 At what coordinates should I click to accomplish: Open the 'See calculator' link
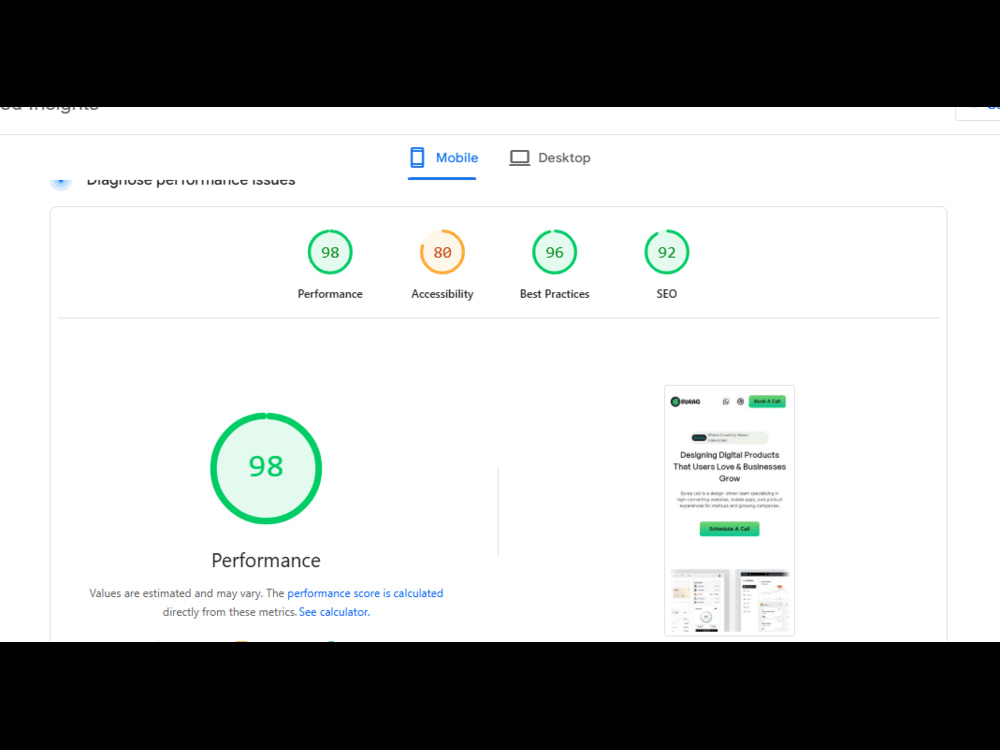[x=334, y=612]
